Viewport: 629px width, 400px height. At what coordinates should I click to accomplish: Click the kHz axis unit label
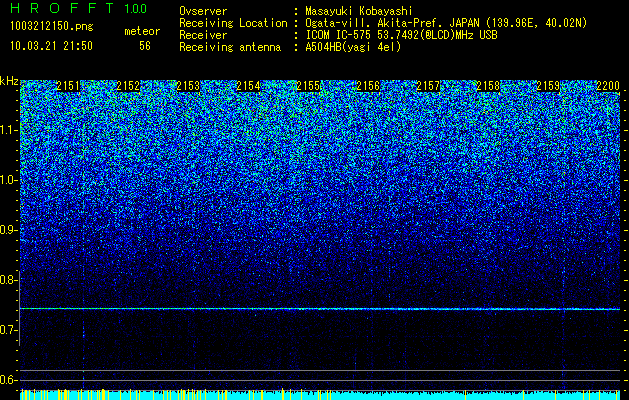(9, 81)
